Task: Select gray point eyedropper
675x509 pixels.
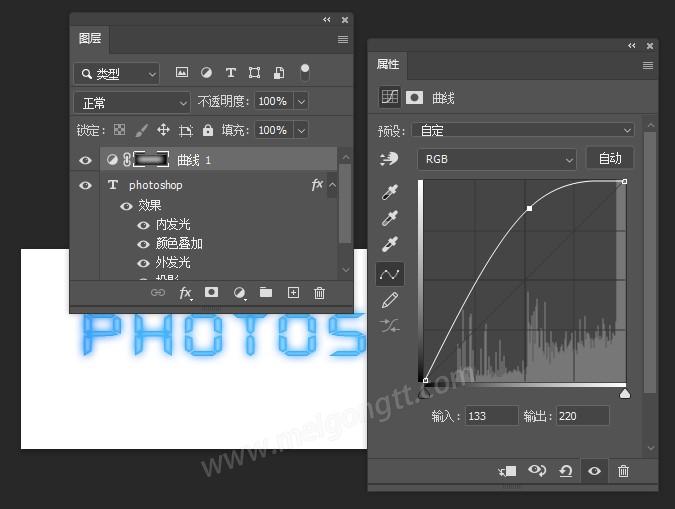Action: tap(390, 218)
